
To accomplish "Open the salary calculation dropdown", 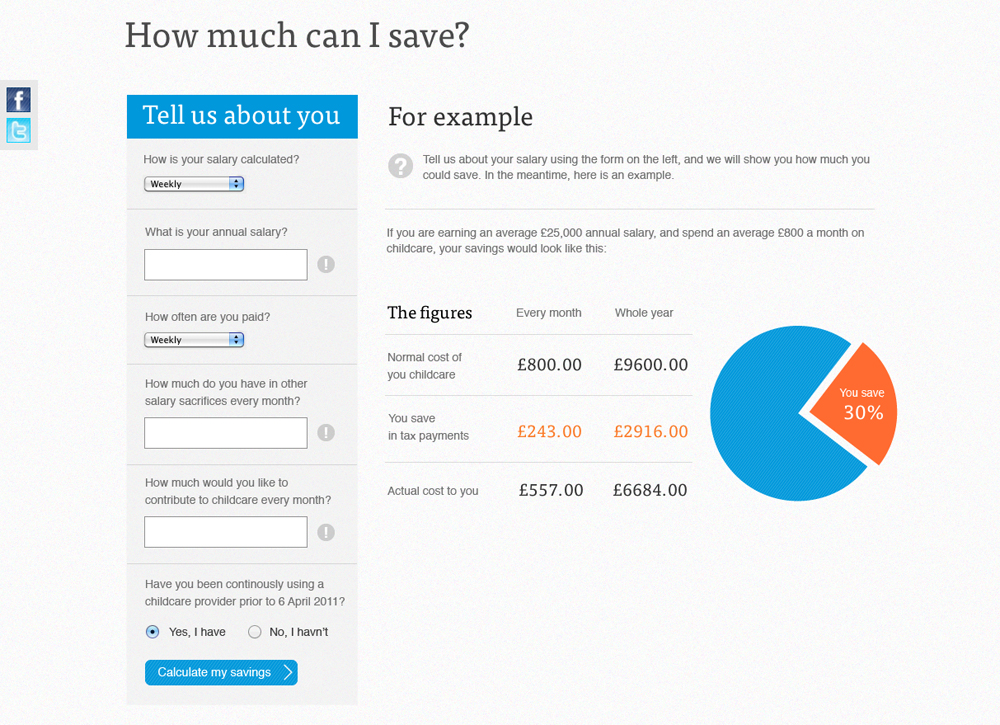I will point(194,184).
